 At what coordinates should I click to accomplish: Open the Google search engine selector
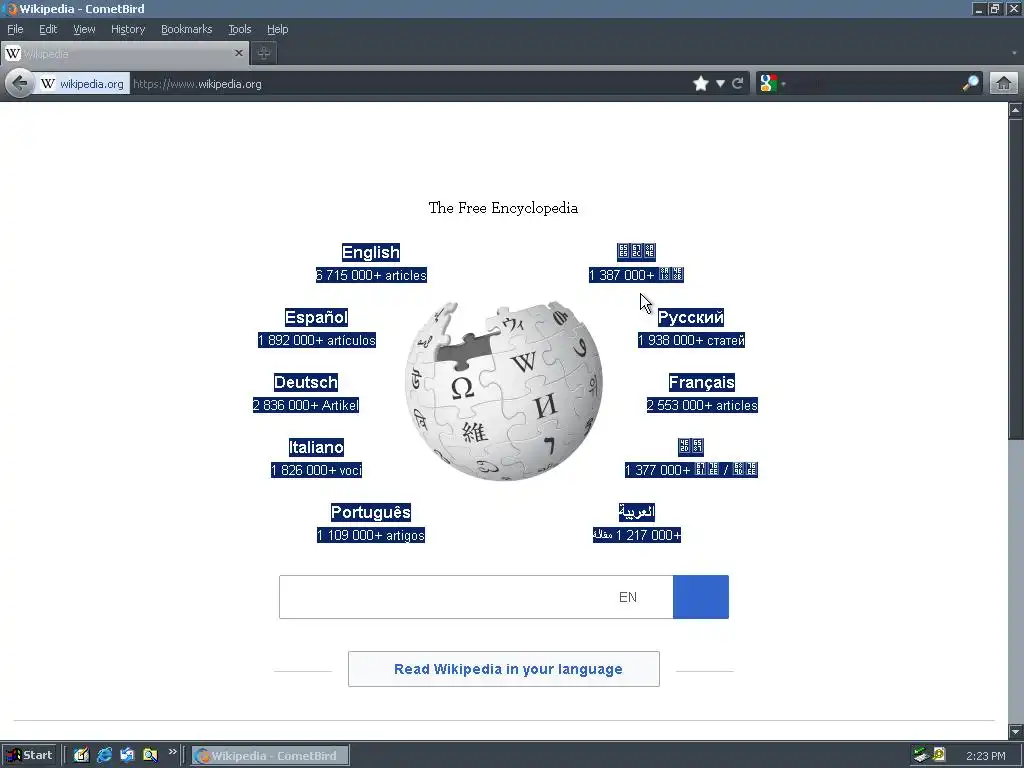(x=772, y=84)
